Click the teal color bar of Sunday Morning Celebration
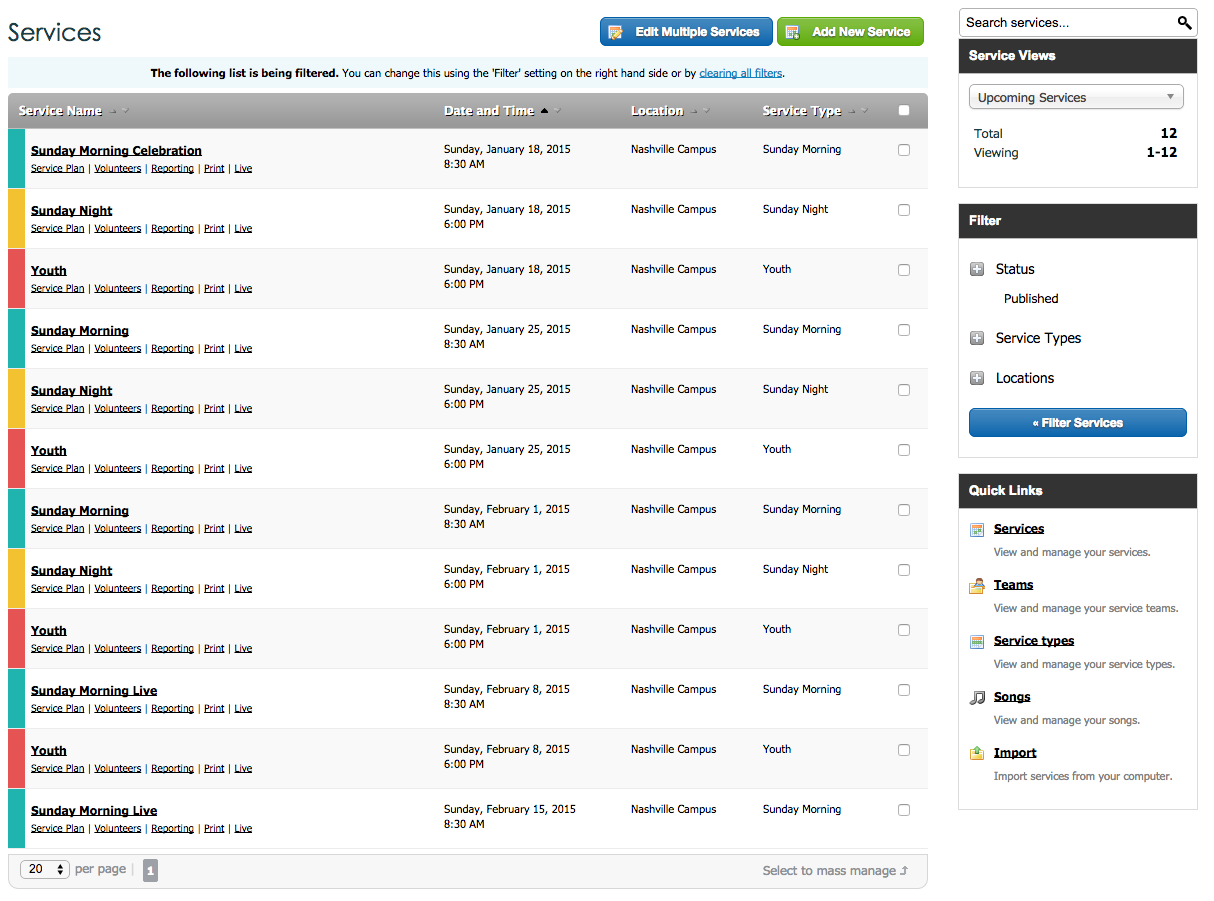 pyautogui.click(x=16, y=158)
